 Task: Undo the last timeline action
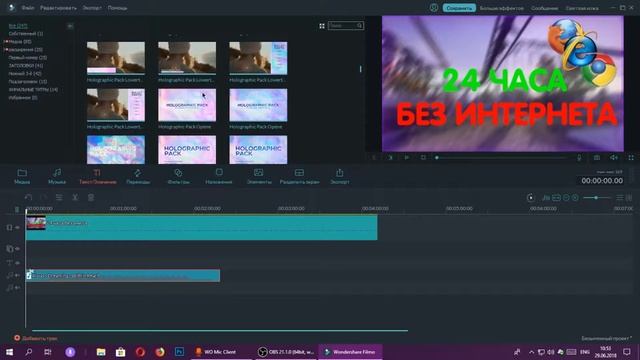(28, 198)
